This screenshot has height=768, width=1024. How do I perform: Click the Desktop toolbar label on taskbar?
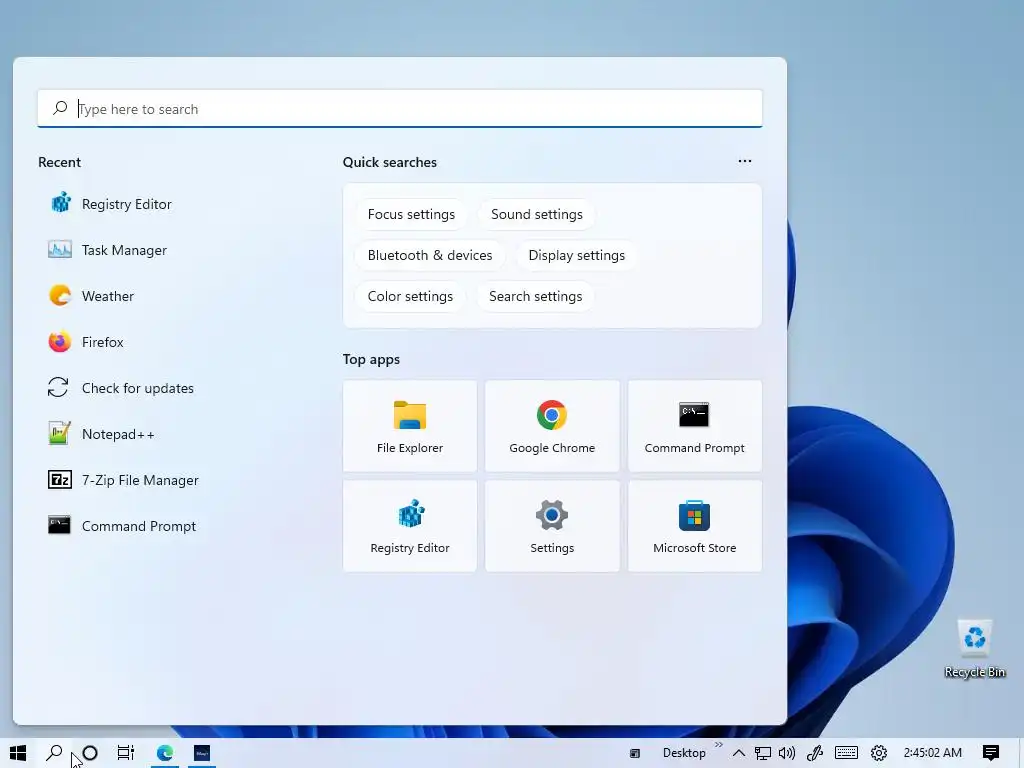coord(684,753)
